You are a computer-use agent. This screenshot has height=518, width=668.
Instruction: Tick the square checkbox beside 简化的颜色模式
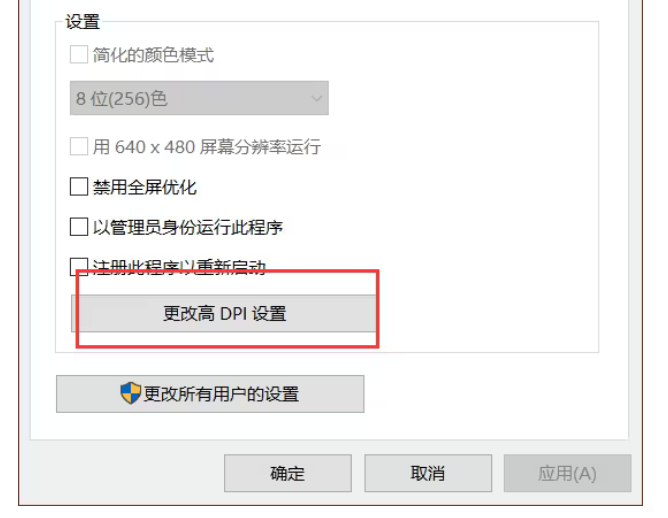pyautogui.click(x=79, y=55)
